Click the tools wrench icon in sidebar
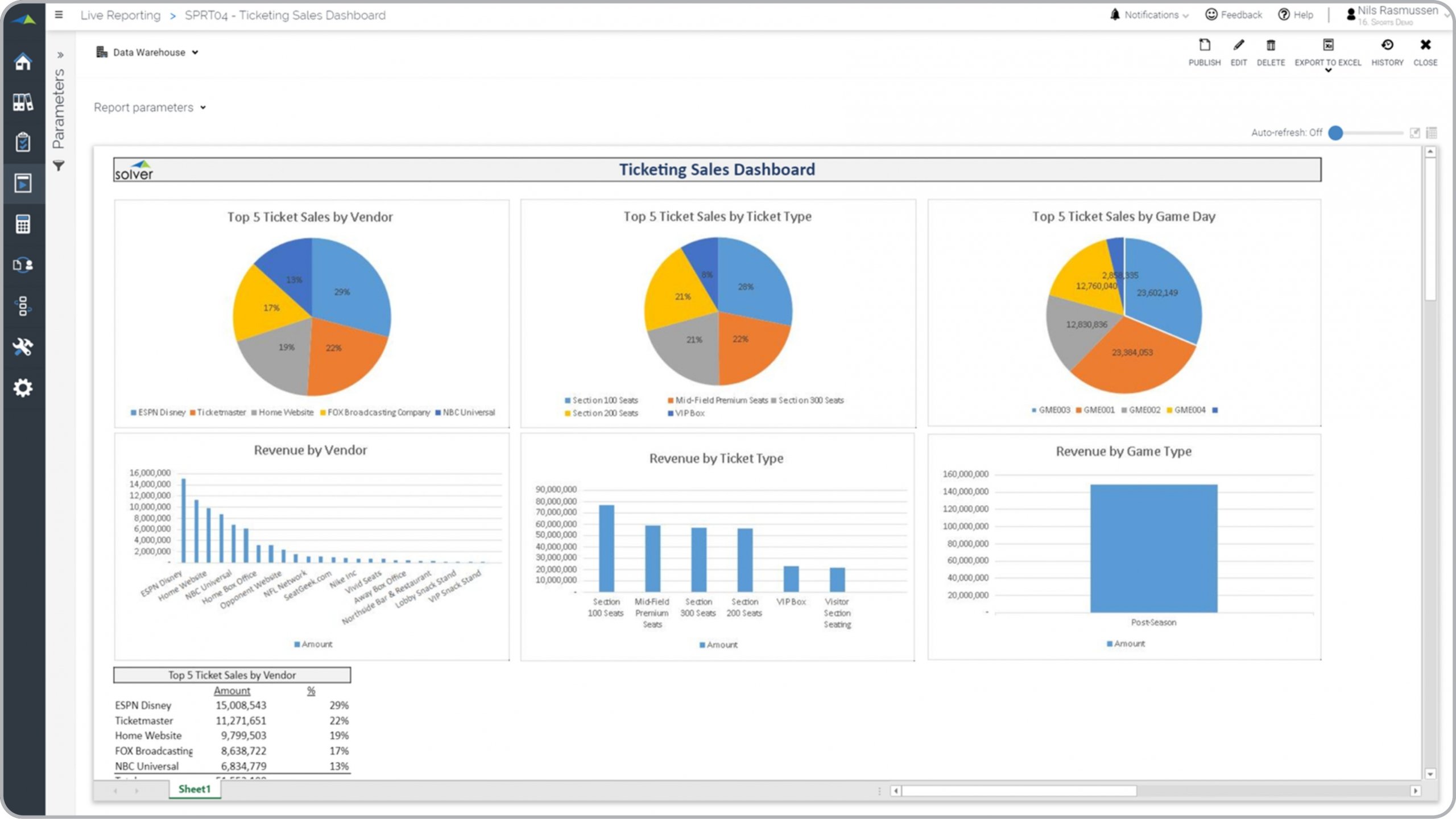The height and width of the screenshot is (819, 1456). click(23, 347)
